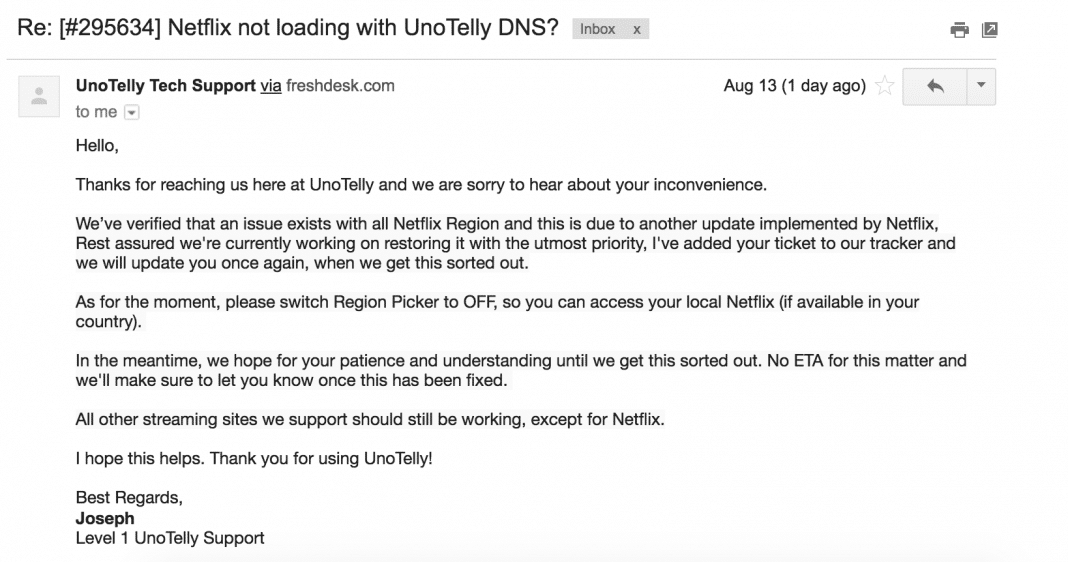This screenshot has width=1068, height=562.
Task: Click the bold signature name Joseph
Action: point(105,518)
